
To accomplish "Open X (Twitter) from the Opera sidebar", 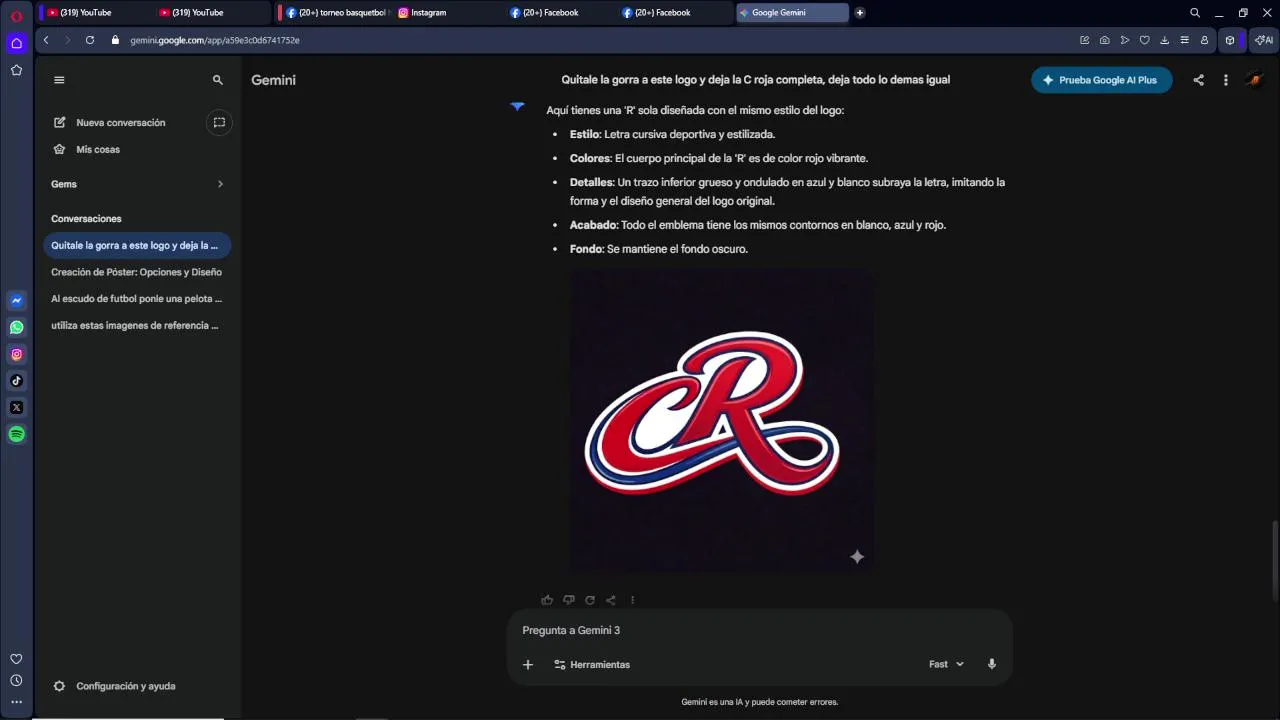I will coord(16,408).
